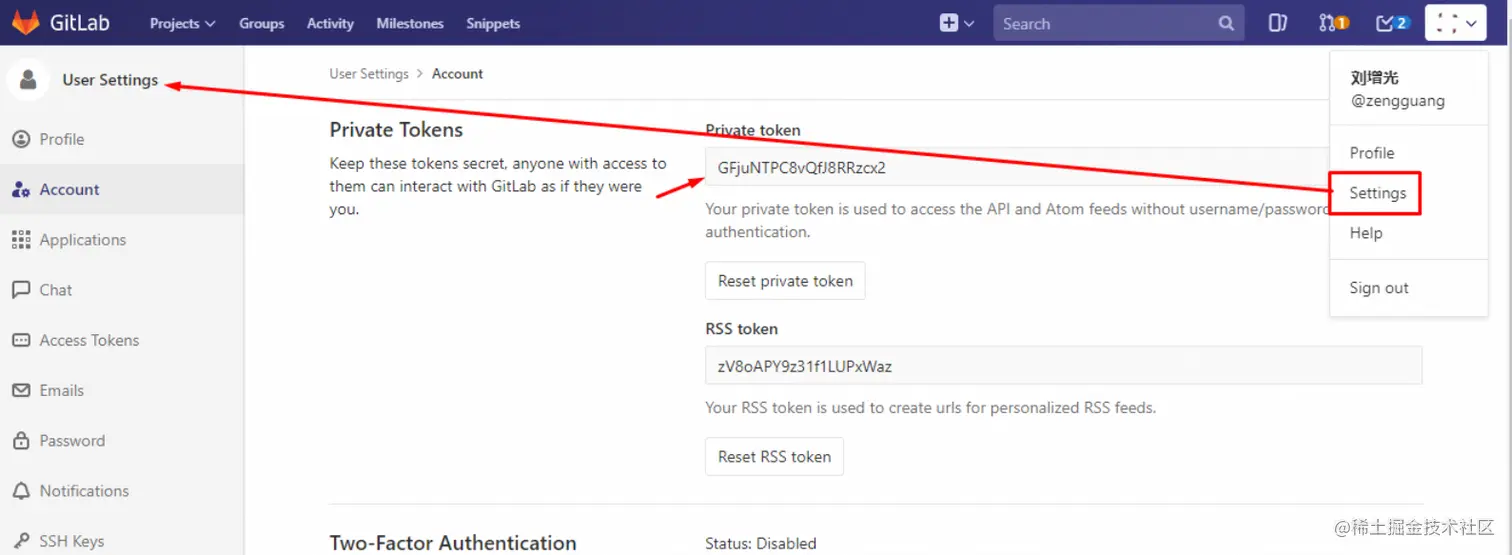Click User Settings breadcrumb link
The image size is (1512, 555).
click(x=369, y=74)
